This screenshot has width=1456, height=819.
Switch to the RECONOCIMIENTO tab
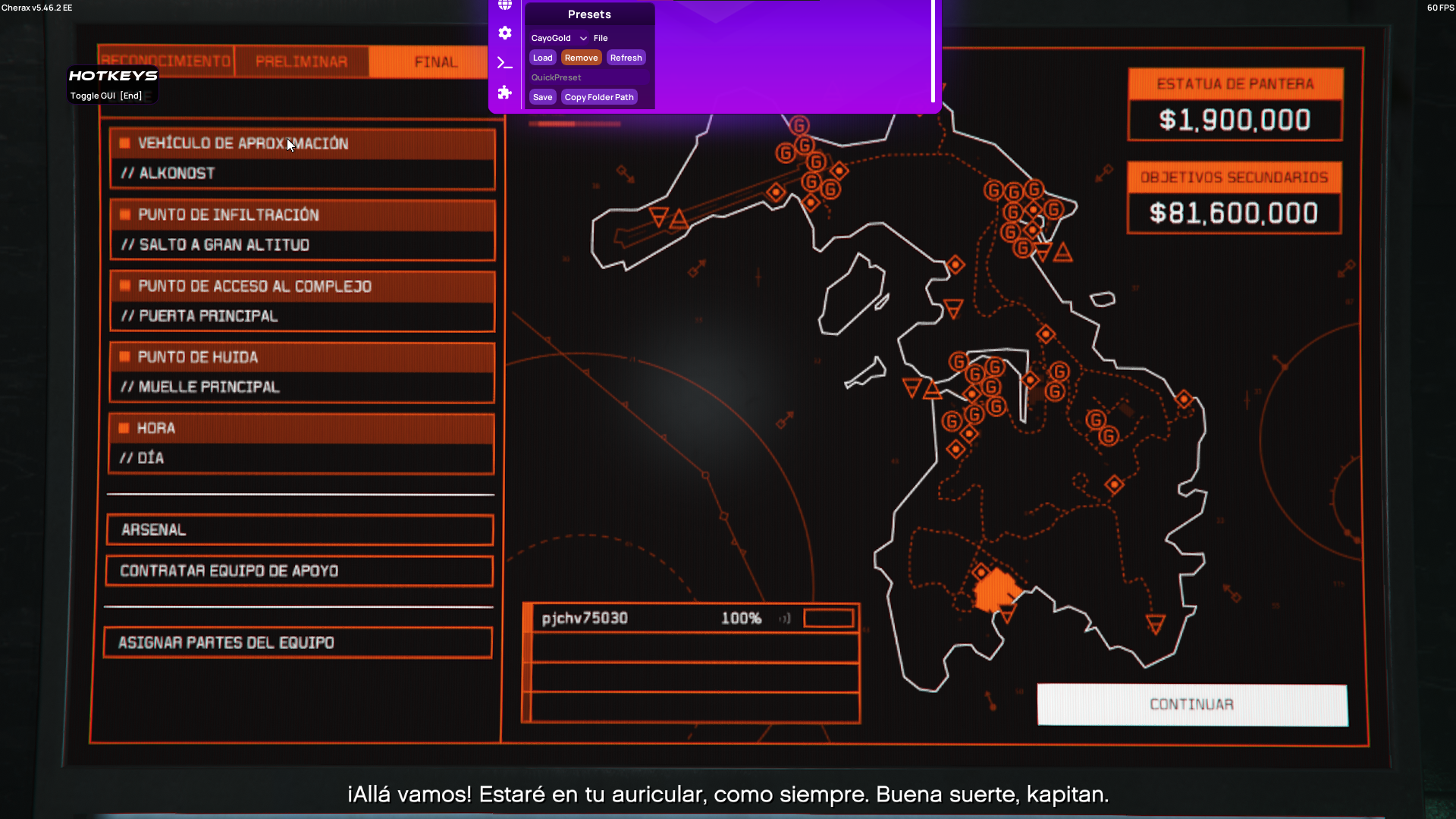click(x=165, y=61)
